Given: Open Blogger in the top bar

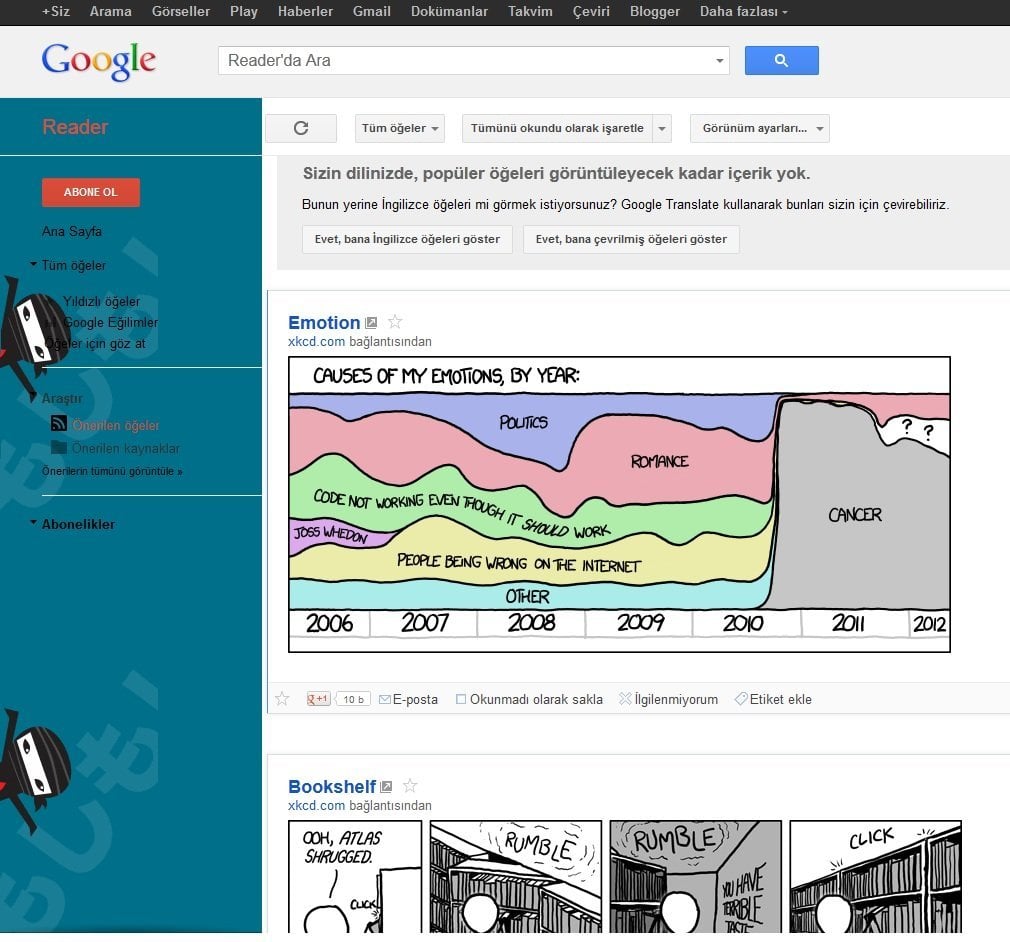Looking at the screenshot, I should tap(654, 12).
